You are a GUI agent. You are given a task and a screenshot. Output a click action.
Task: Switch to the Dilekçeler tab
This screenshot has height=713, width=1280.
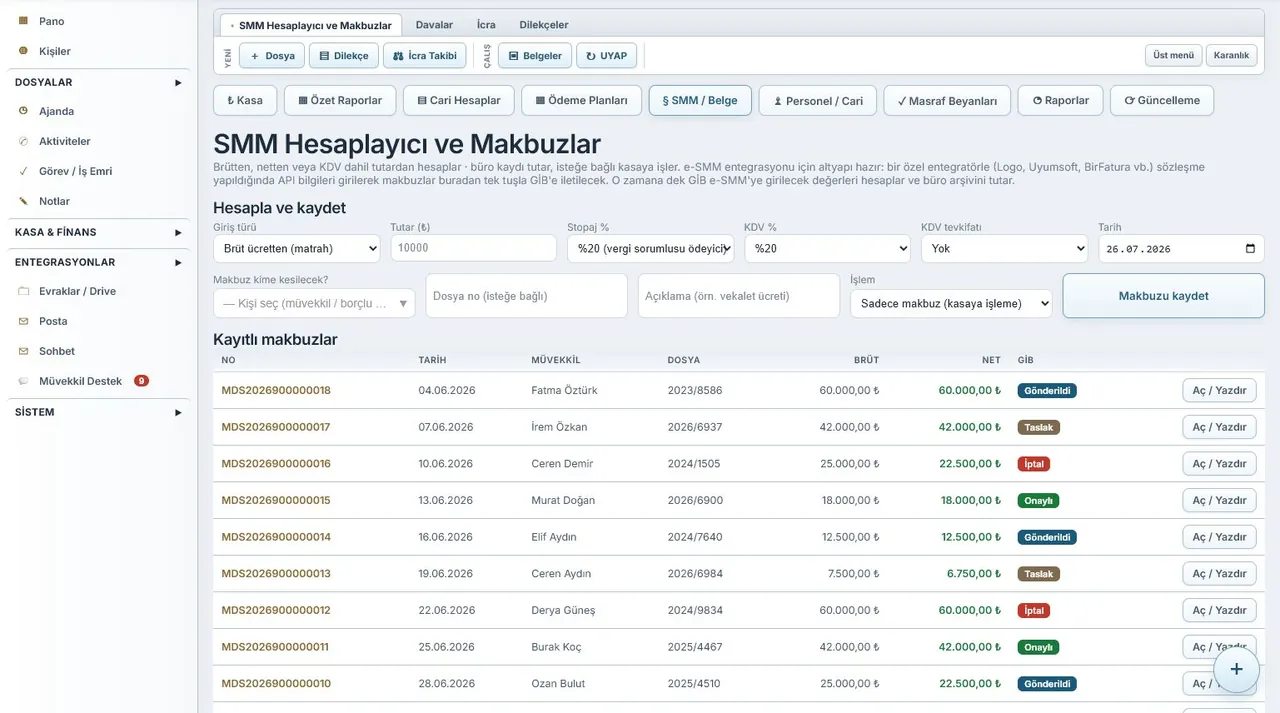tap(544, 25)
